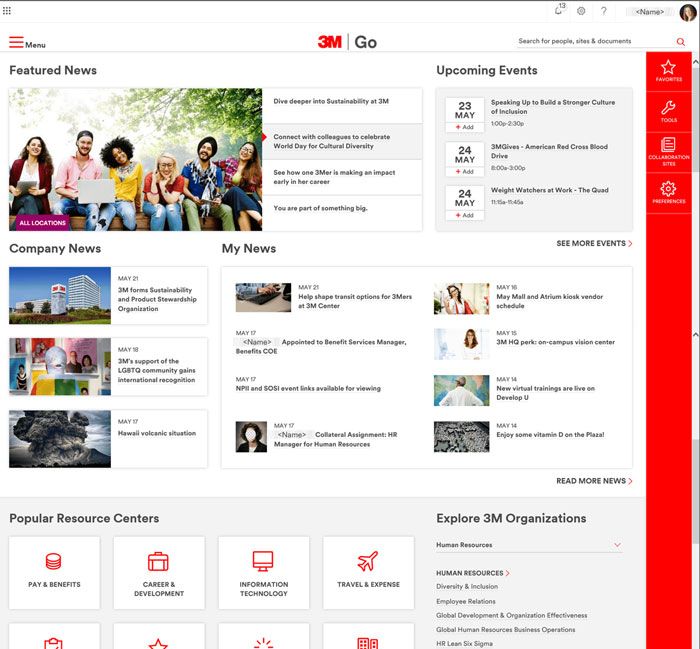Select World Day for Cultural Diversity story
The image size is (700, 649).
[342, 141]
